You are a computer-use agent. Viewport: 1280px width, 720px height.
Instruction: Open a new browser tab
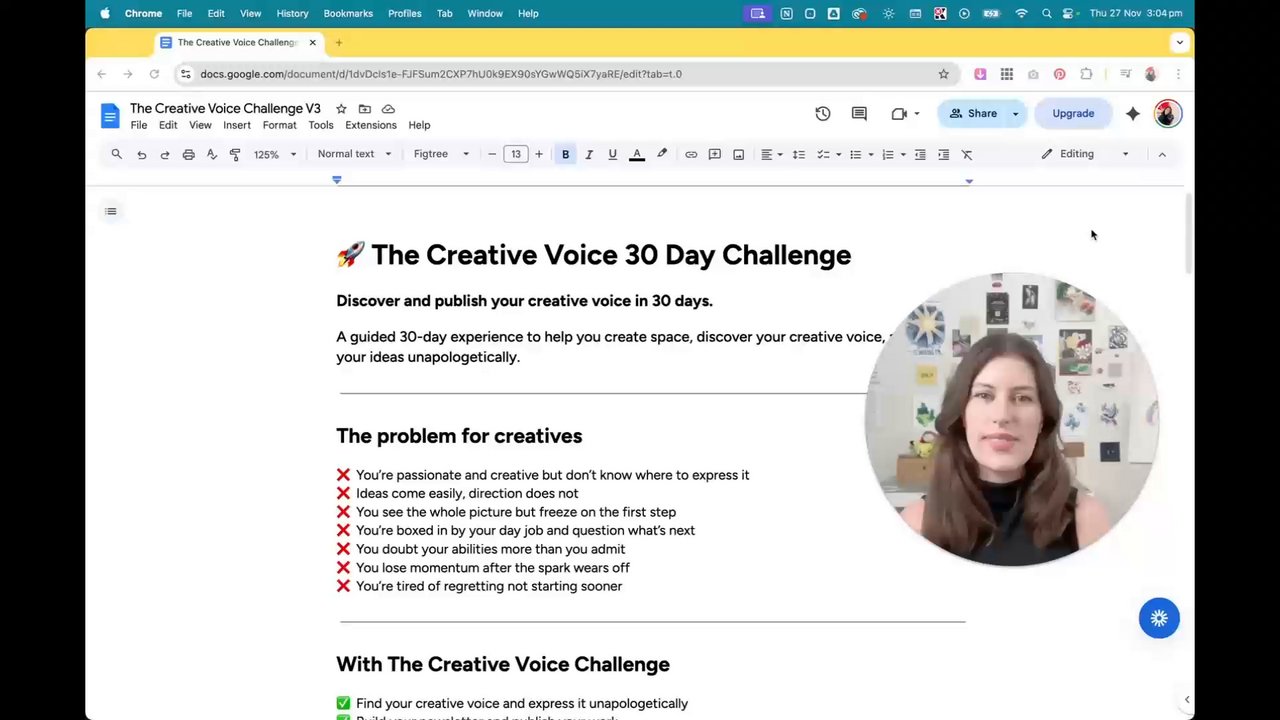339,43
